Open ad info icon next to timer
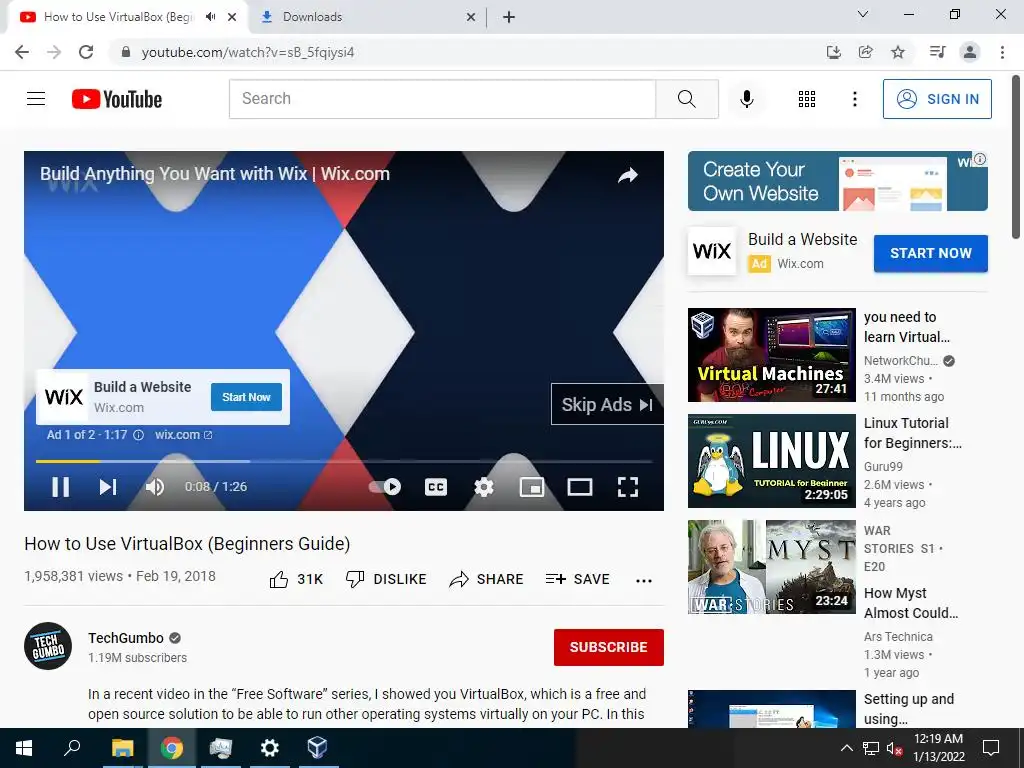Screen dimensions: 1024x768 click(x=138, y=435)
